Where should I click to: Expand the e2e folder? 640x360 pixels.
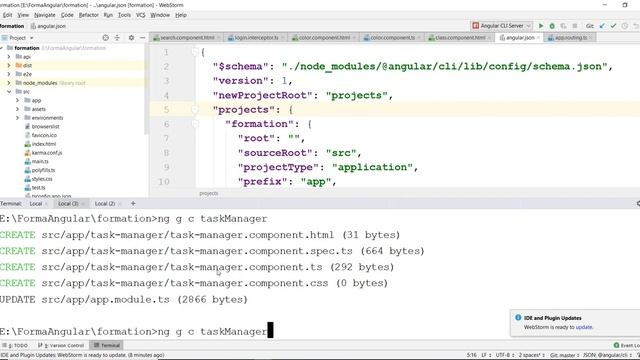[x=9, y=74]
